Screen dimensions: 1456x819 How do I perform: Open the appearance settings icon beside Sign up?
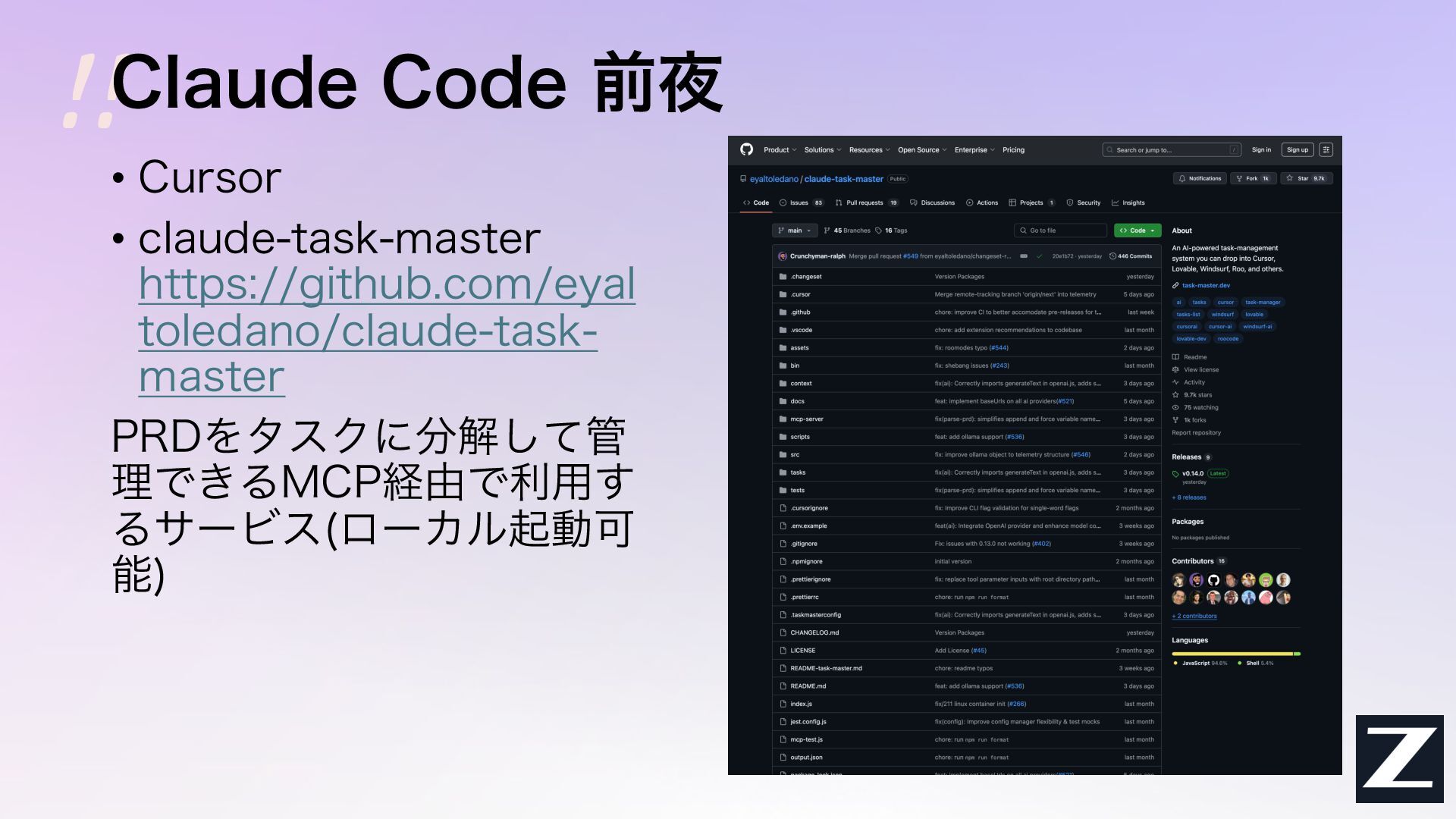point(1326,150)
